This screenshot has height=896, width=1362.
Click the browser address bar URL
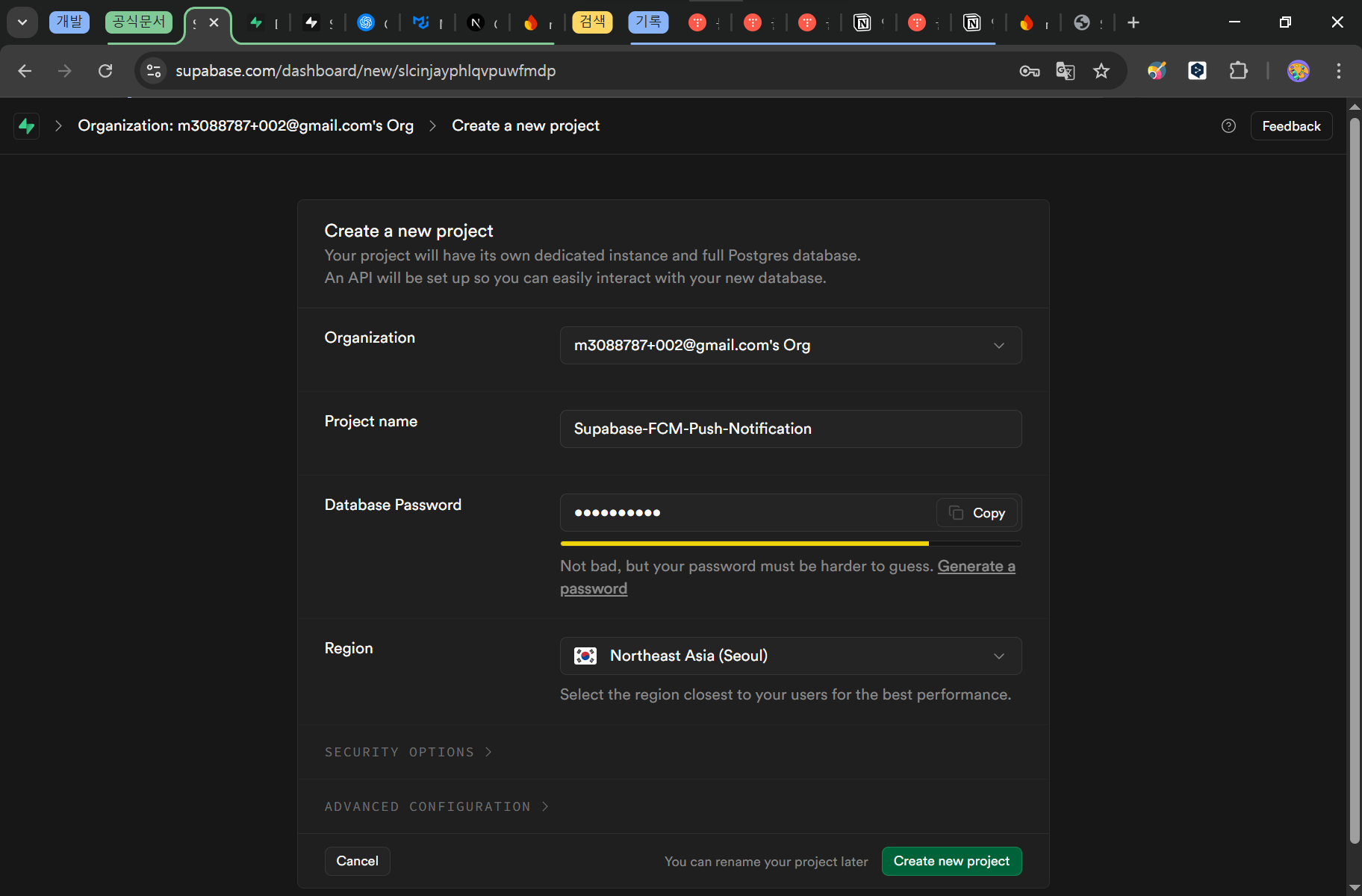365,71
